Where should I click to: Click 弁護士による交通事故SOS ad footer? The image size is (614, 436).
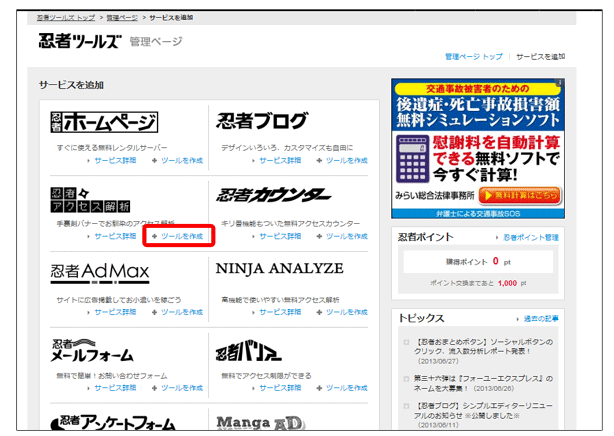pyautogui.click(x=478, y=214)
